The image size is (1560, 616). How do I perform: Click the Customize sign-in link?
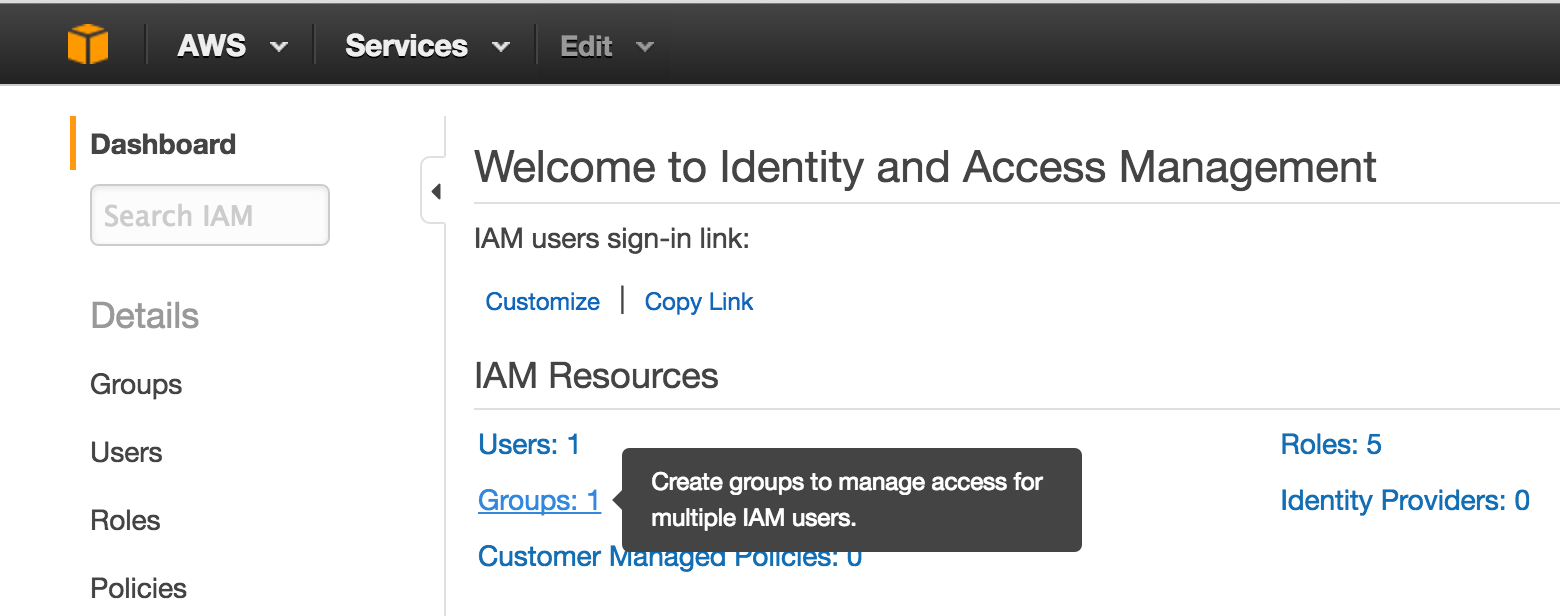point(543,302)
